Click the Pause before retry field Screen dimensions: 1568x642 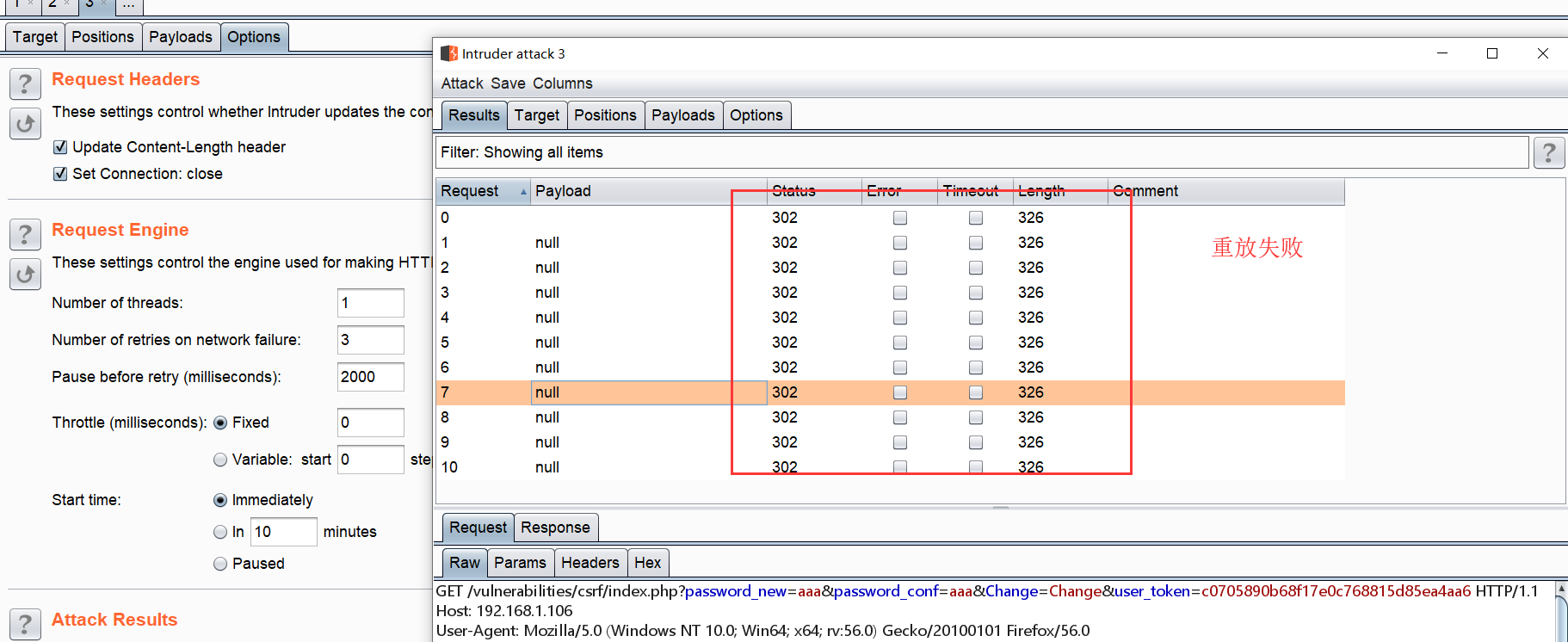click(370, 377)
